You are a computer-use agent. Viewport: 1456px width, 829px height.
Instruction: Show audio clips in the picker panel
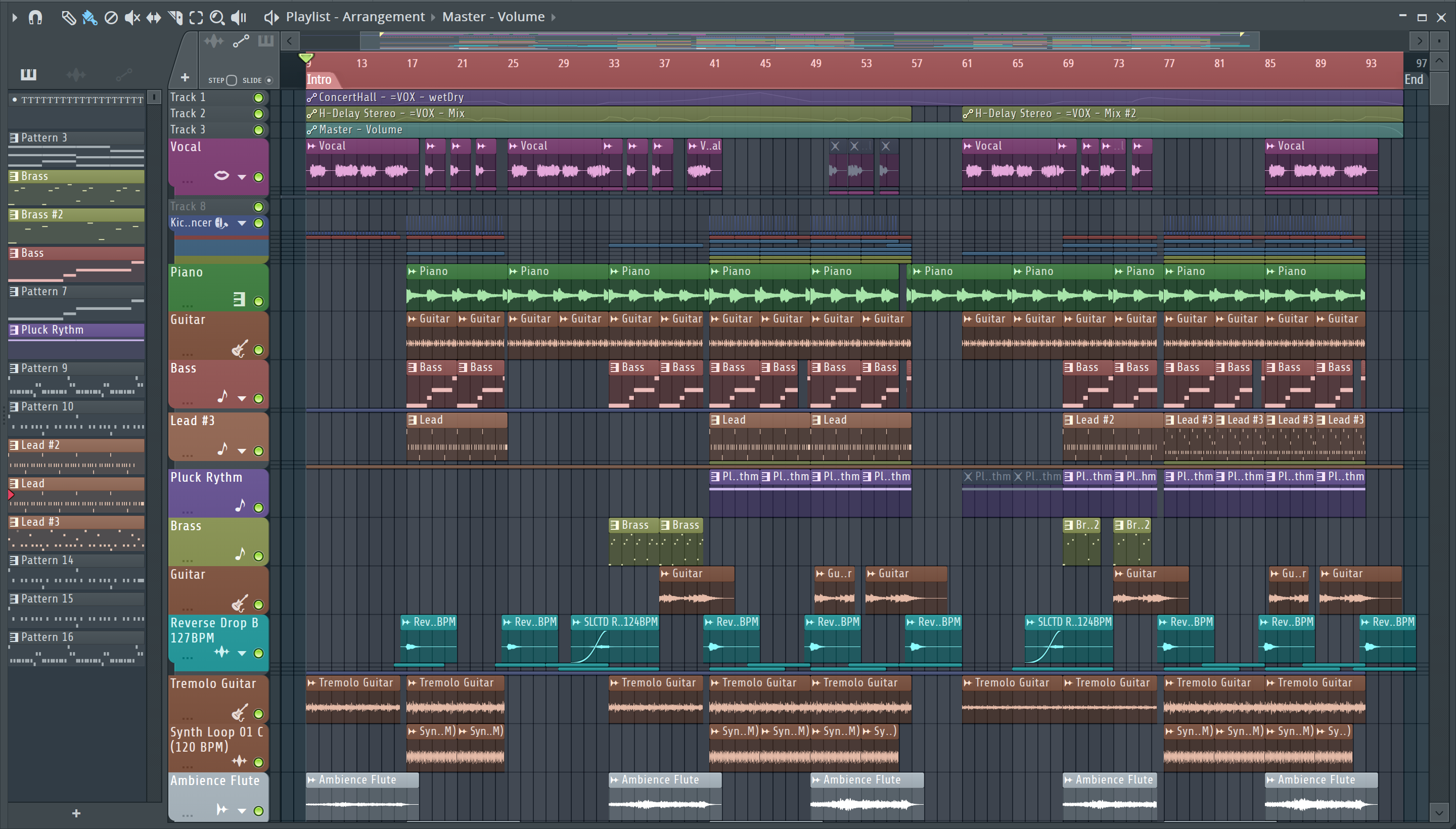click(76, 74)
